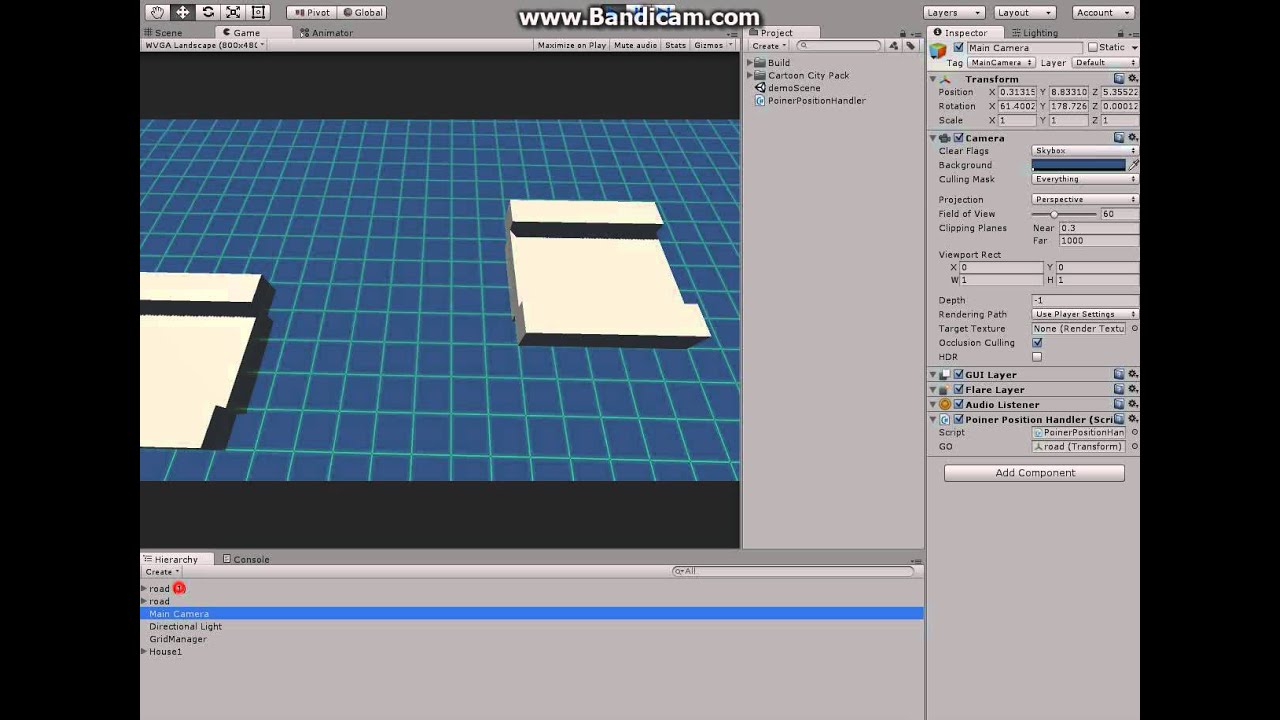The image size is (1280, 720).
Task: Open Camera component help icon
Action: click(1119, 137)
